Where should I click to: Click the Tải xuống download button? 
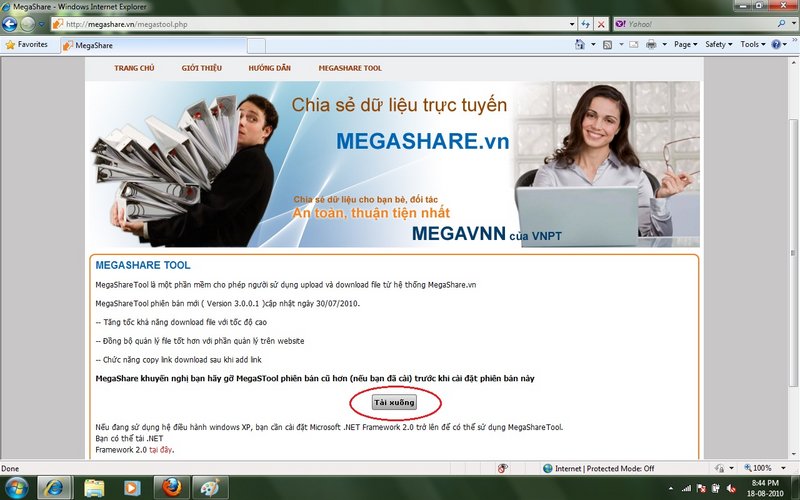click(x=395, y=401)
